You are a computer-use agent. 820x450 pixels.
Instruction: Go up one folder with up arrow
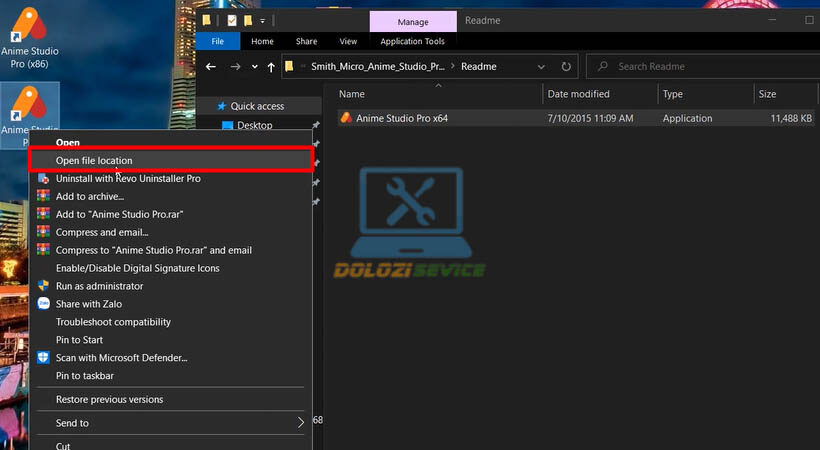click(x=271, y=67)
